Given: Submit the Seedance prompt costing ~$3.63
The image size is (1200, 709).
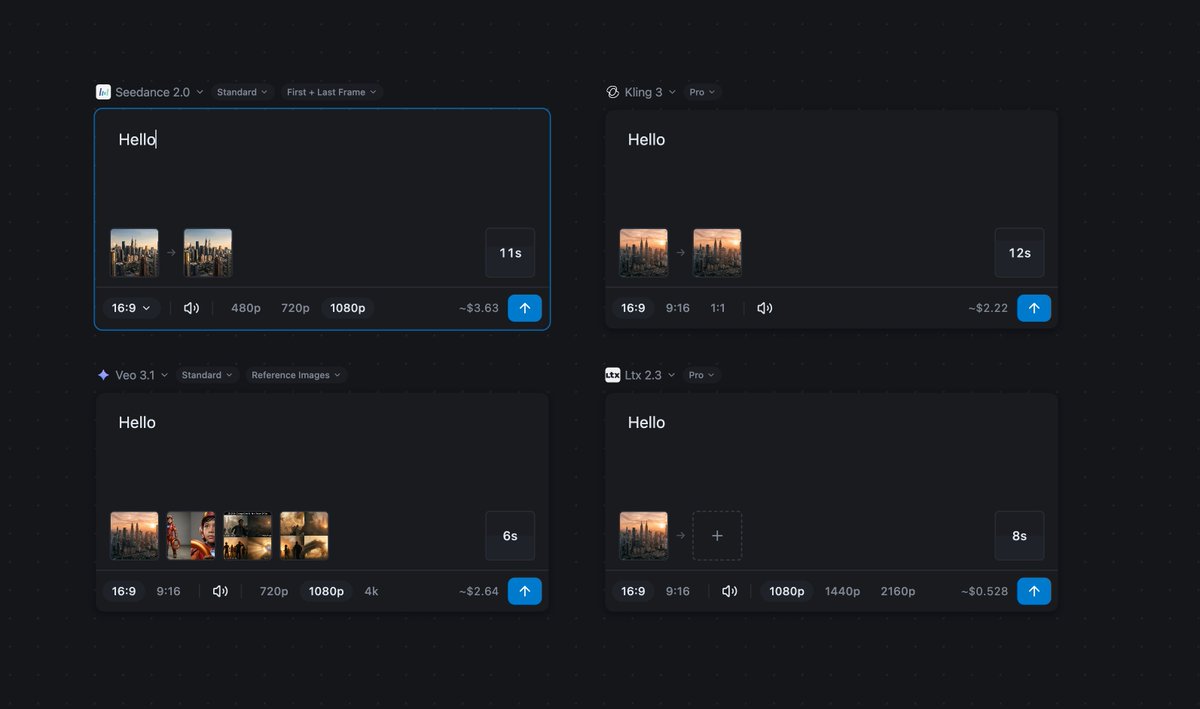Looking at the screenshot, I should click(525, 308).
